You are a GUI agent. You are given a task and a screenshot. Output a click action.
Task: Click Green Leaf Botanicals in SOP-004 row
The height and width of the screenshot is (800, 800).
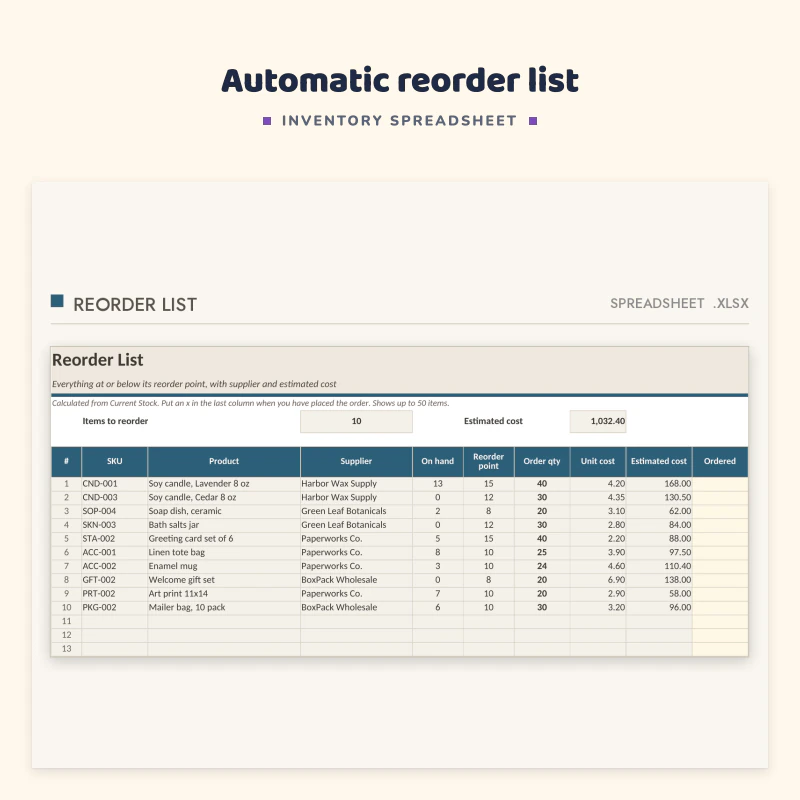pos(356,511)
